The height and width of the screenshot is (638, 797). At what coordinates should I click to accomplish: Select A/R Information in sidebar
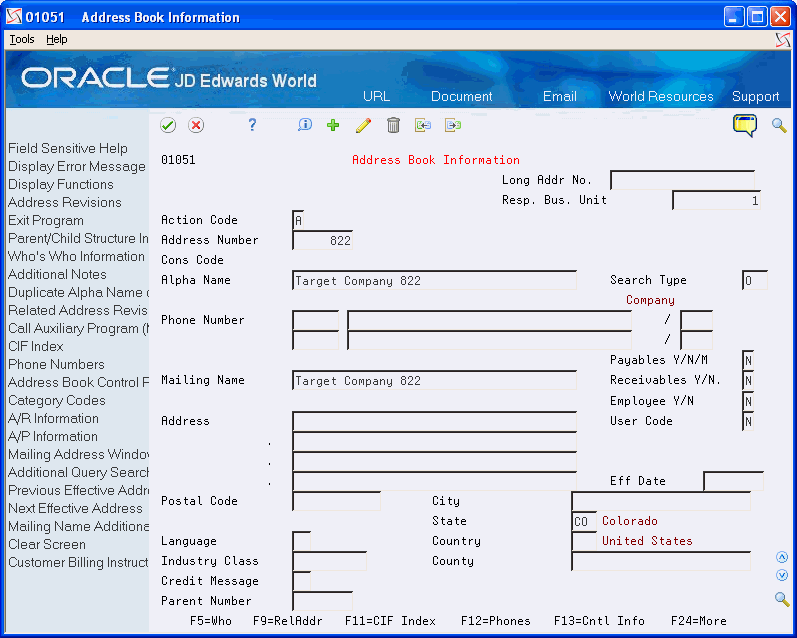click(53, 418)
